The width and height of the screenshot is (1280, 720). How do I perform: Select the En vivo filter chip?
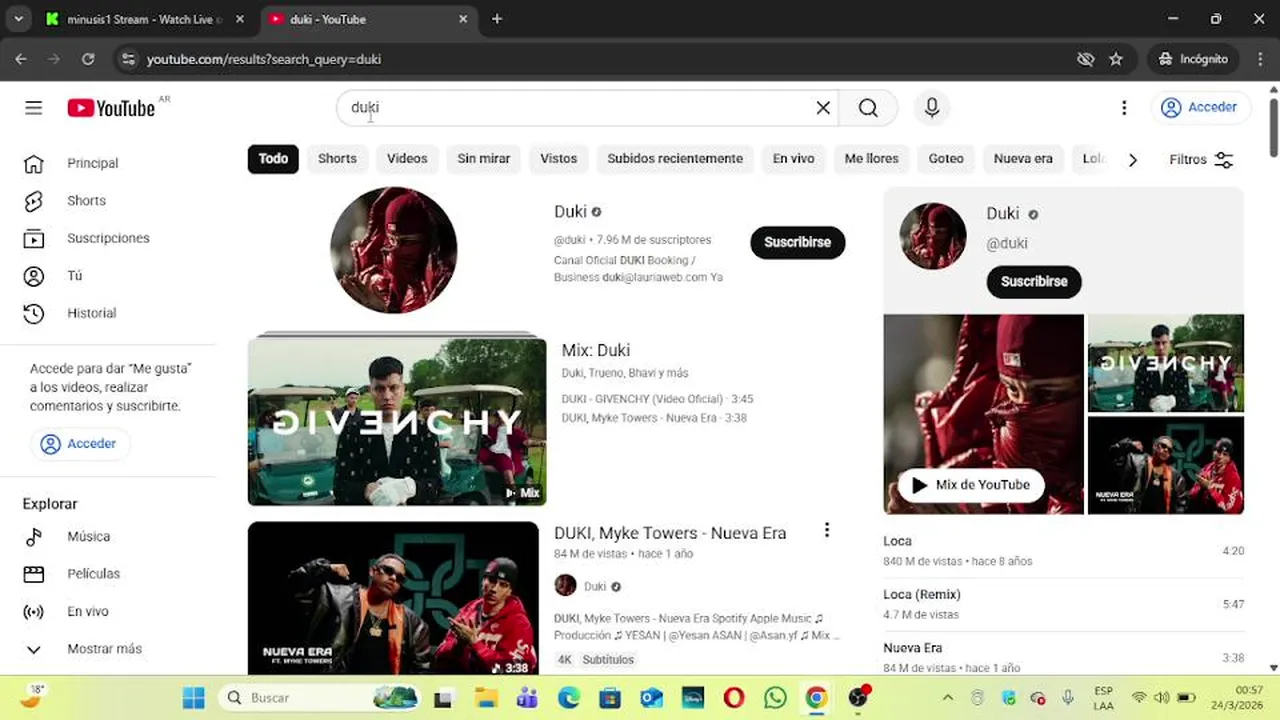[x=793, y=159]
